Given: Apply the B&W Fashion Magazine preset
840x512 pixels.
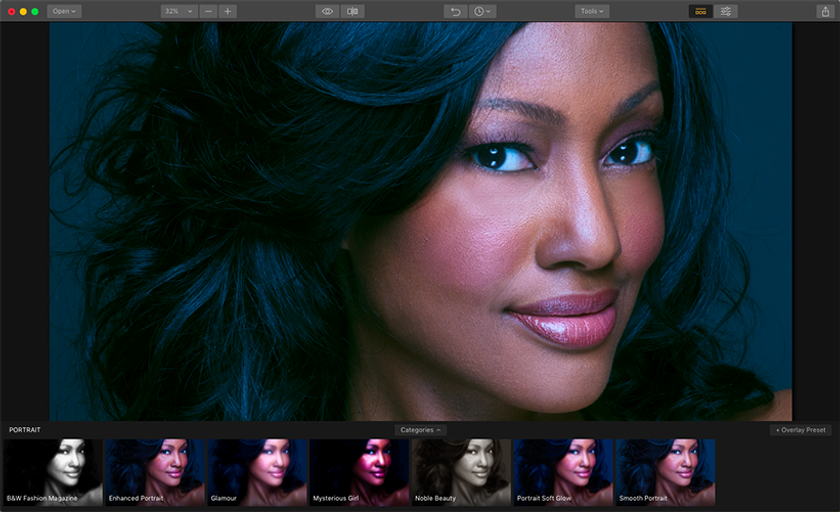Looking at the screenshot, I should (52, 472).
